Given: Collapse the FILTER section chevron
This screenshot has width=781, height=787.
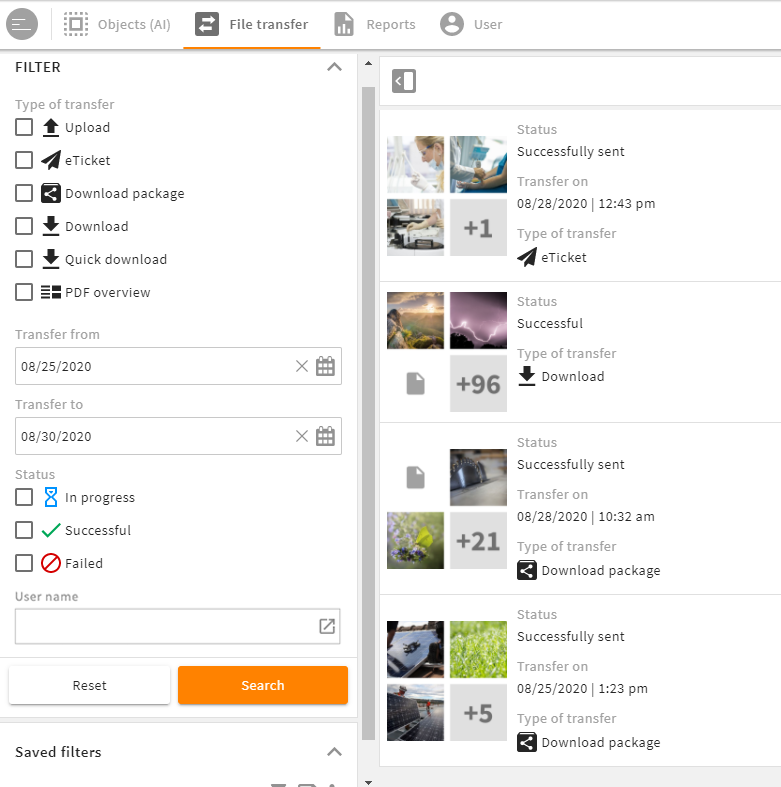Looking at the screenshot, I should [x=334, y=67].
